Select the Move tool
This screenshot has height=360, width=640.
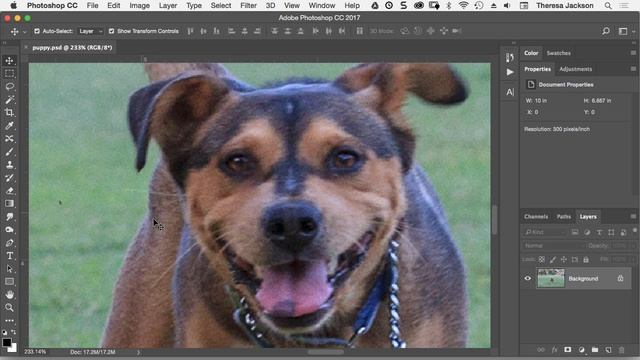tap(9, 61)
